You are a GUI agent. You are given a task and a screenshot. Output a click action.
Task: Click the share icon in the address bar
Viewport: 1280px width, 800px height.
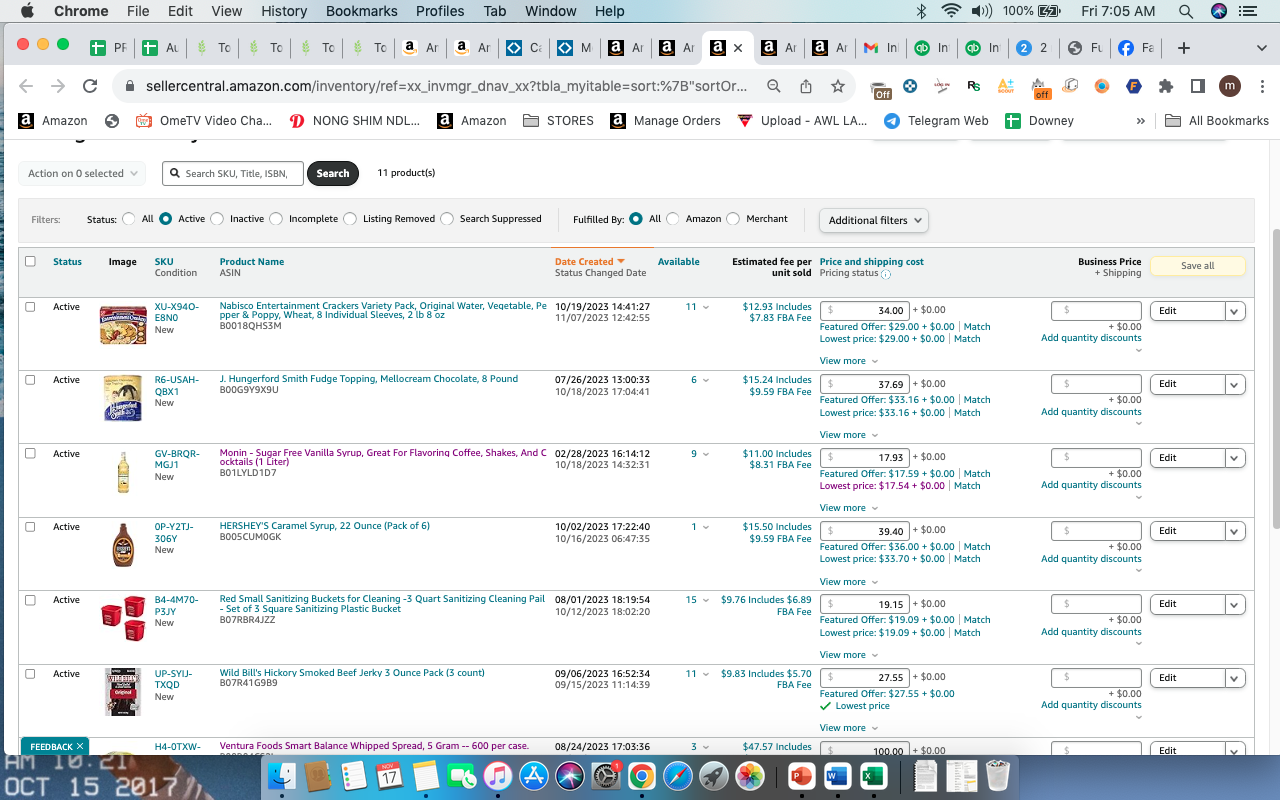(806, 87)
